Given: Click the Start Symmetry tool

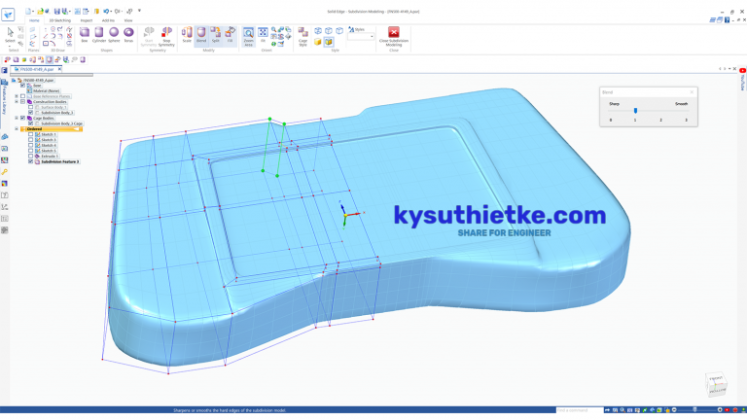Looking at the screenshot, I should coord(149,37).
